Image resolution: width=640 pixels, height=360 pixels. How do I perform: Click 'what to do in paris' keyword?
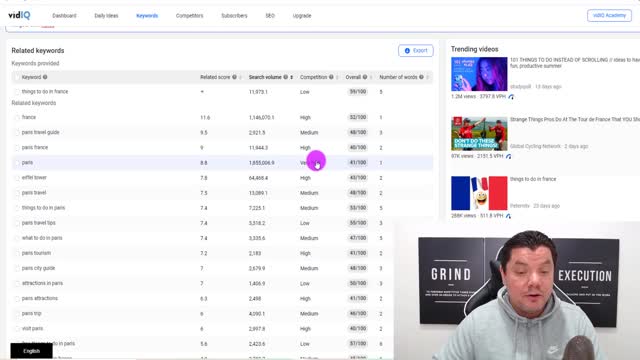click(x=42, y=238)
